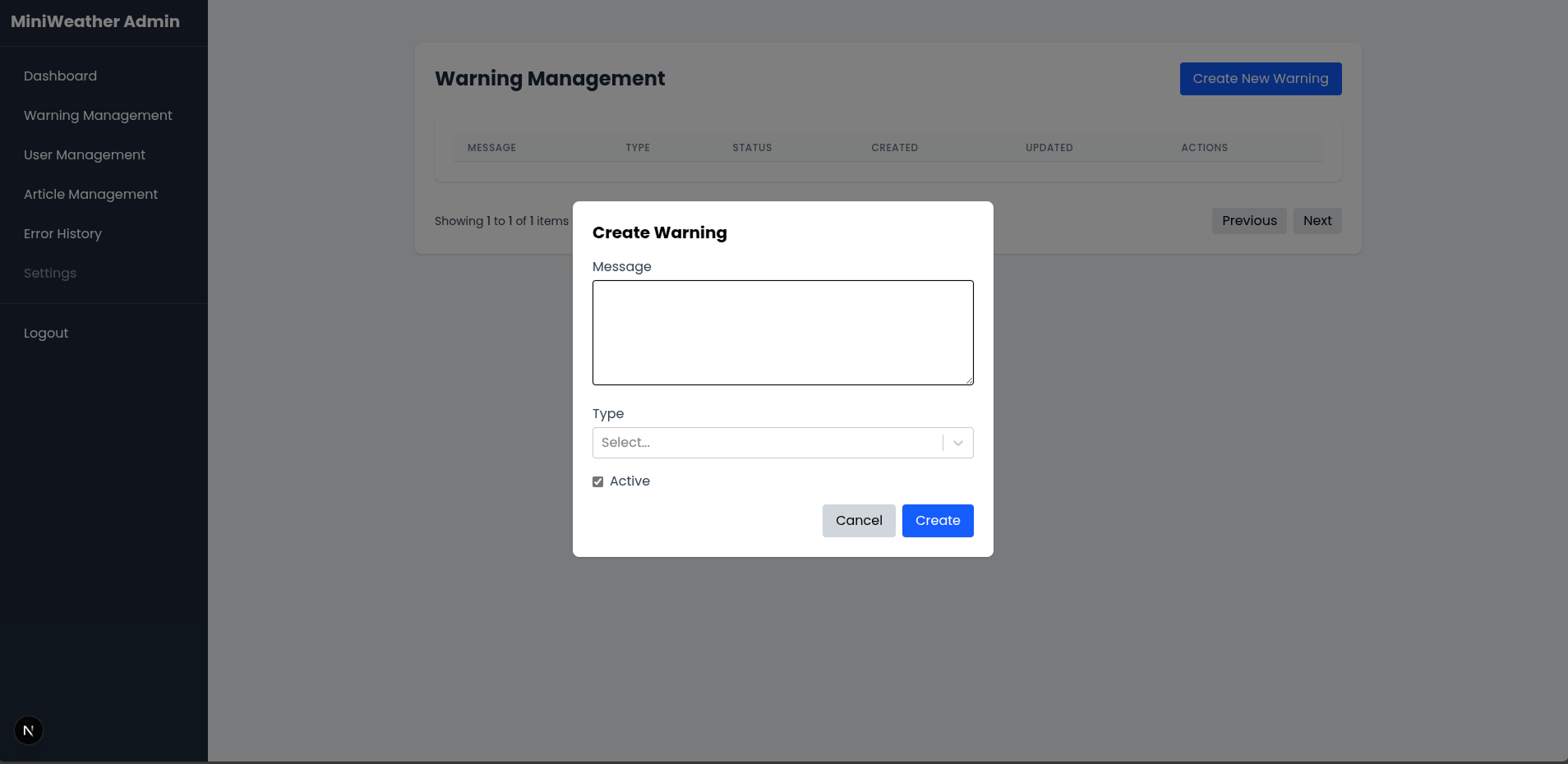The image size is (1568, 764).
Task: Open Error History page
Action: click(62, 233)
